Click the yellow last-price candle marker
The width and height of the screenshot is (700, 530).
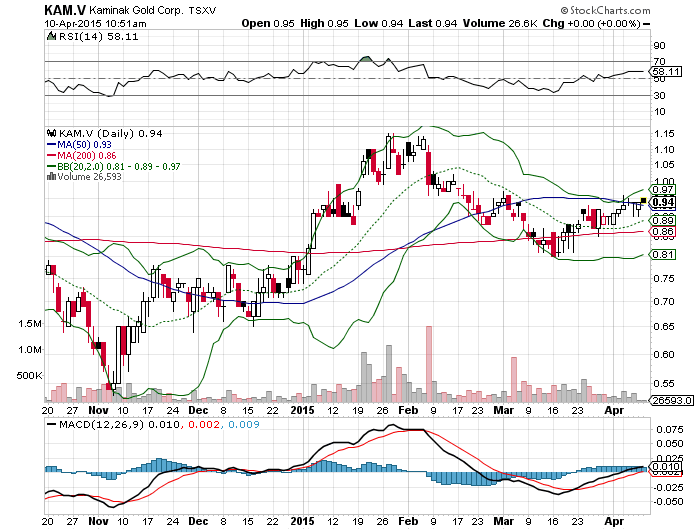pos(643,200)
